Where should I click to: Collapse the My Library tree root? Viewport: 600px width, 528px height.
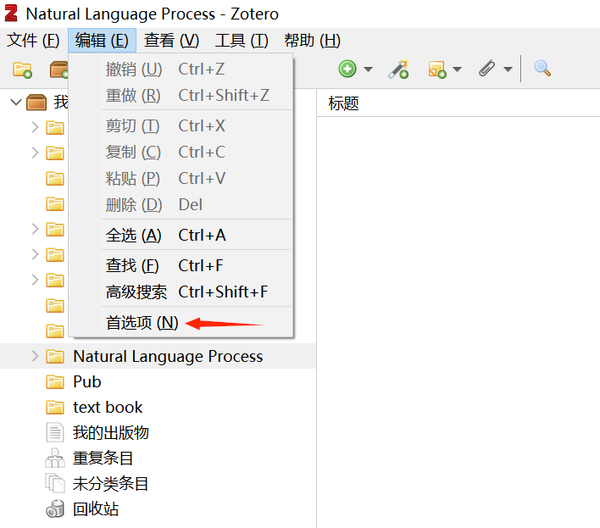coord(16,102)
